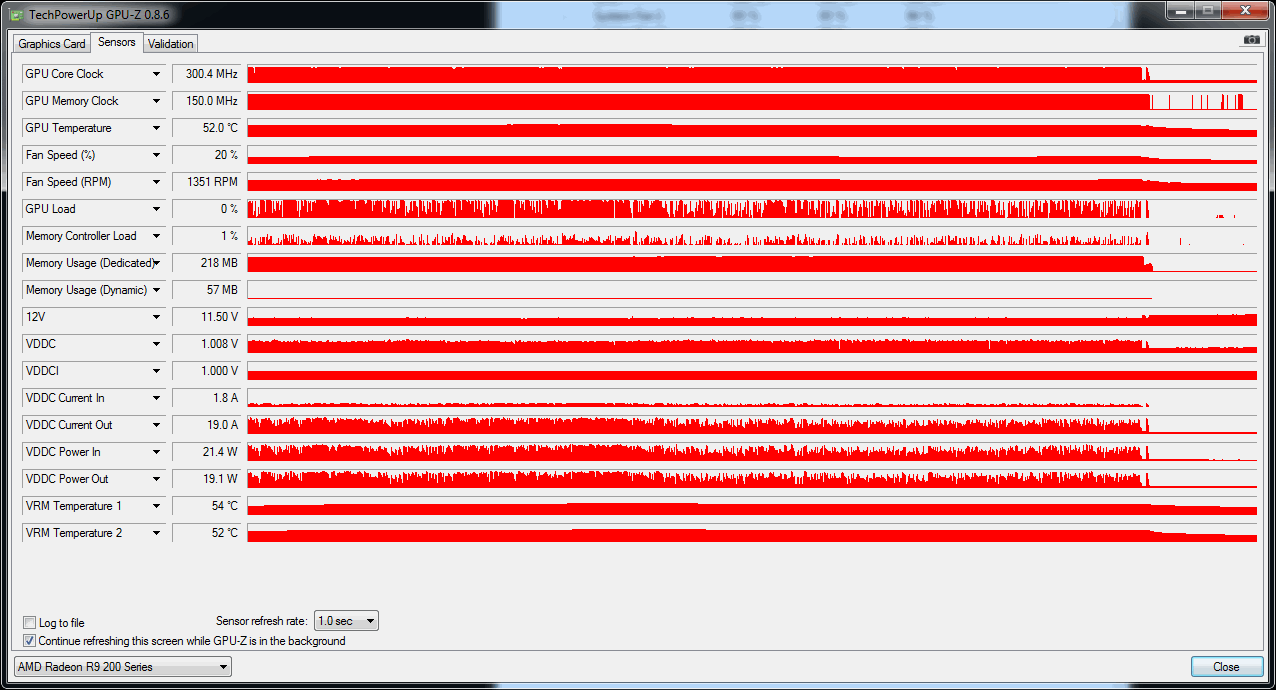
Task: Click the 1351 RPM fan speed value
Action: [x=207, y=182]
